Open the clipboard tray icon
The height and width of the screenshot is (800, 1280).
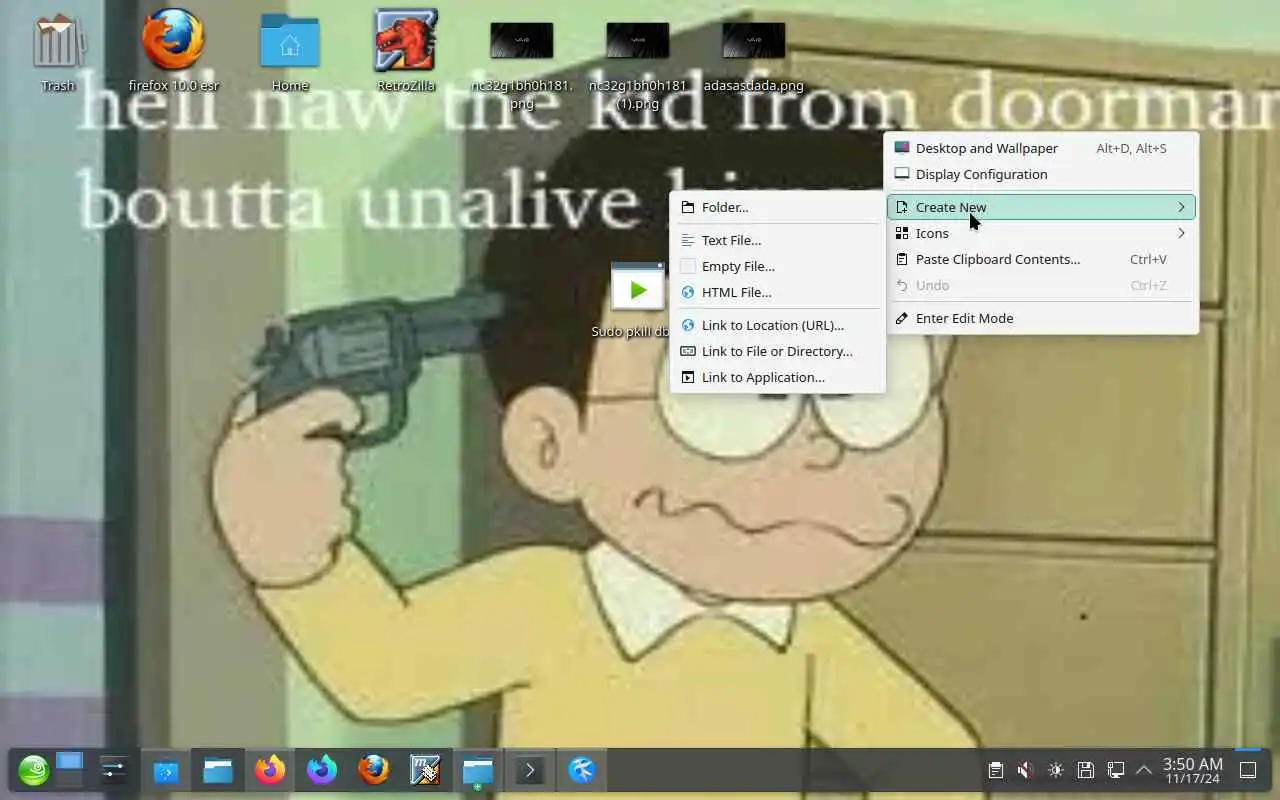click(995, 770)
